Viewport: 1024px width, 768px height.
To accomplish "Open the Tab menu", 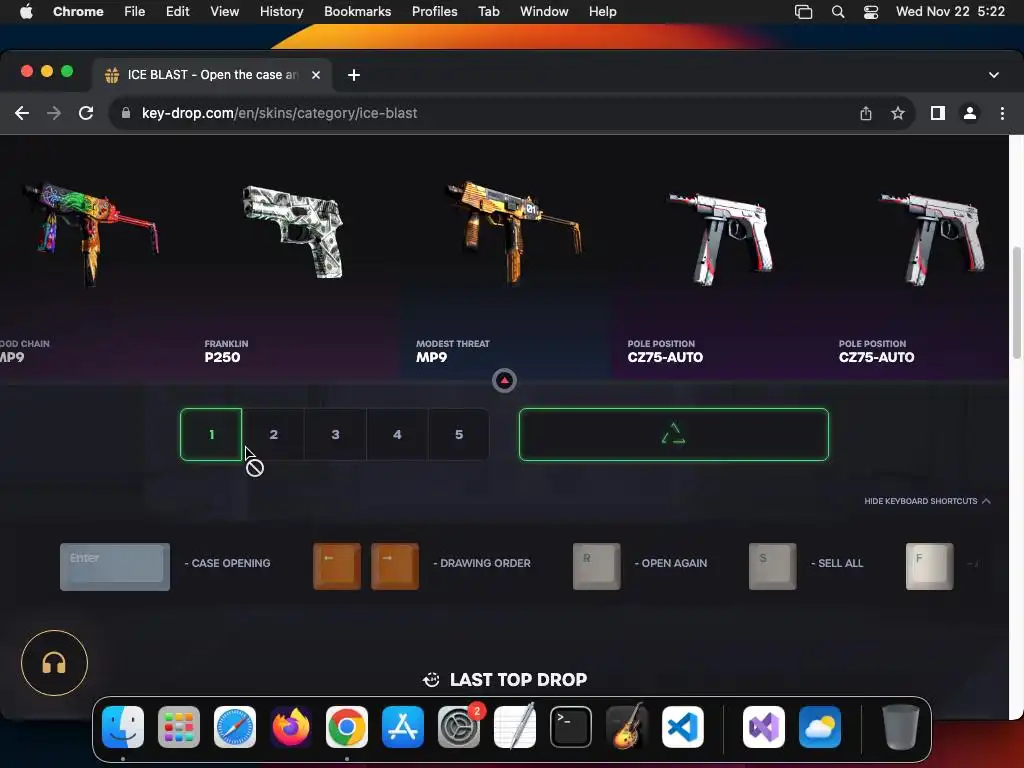I will (x=488, y=11).
